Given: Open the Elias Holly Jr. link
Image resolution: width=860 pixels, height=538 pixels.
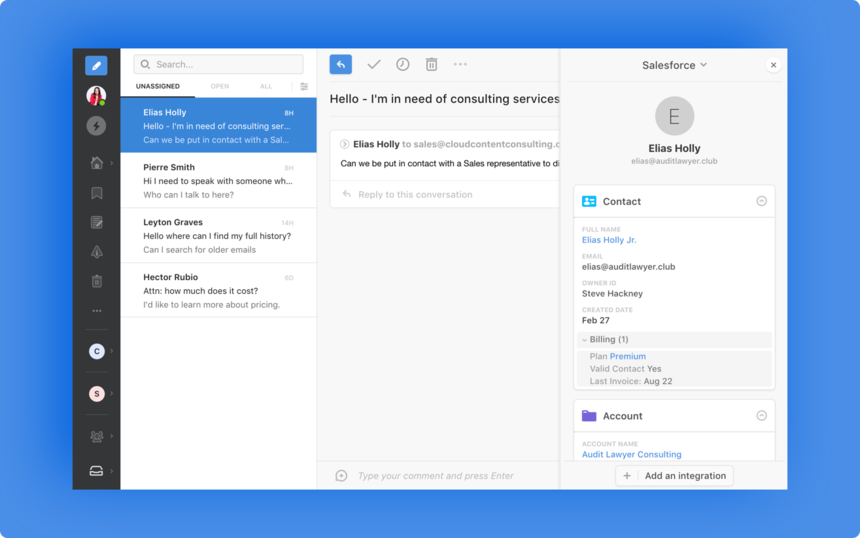Looking at the screenshot, I should pos(609,240).
